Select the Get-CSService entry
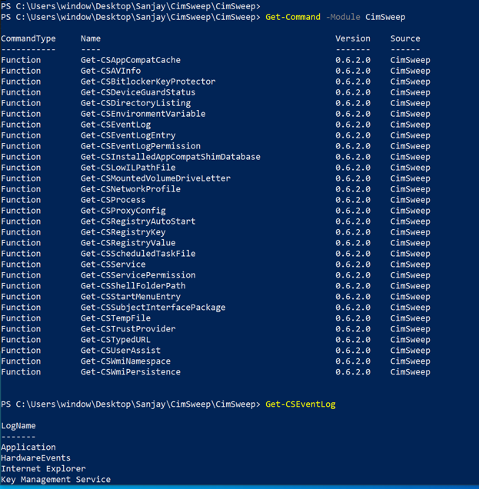The height and width of the screenshot is (490, 480). coord(113,264)
